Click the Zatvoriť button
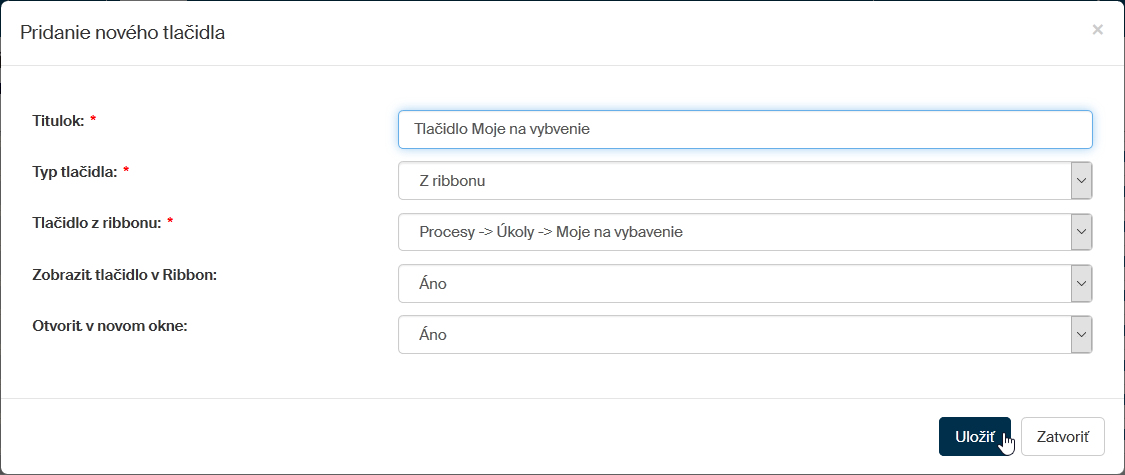 [1062, 437]
